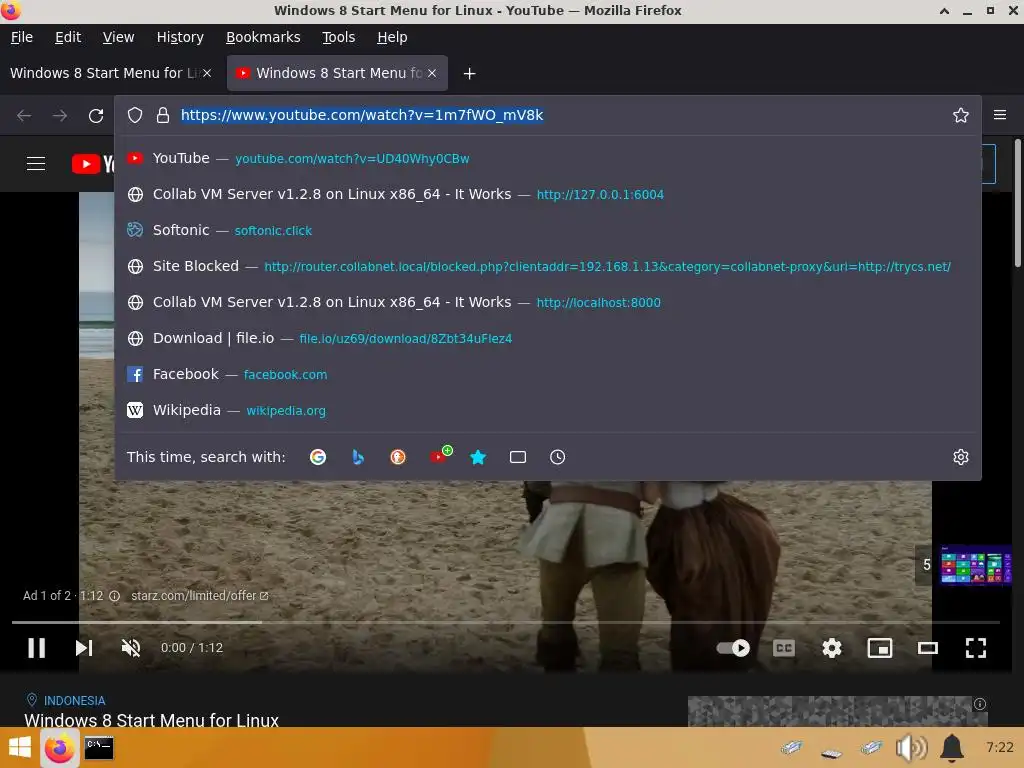This screenshot has height=768, width=1024.
Task: Click the INDONESIA location link
Action: (x=74, y=701)
